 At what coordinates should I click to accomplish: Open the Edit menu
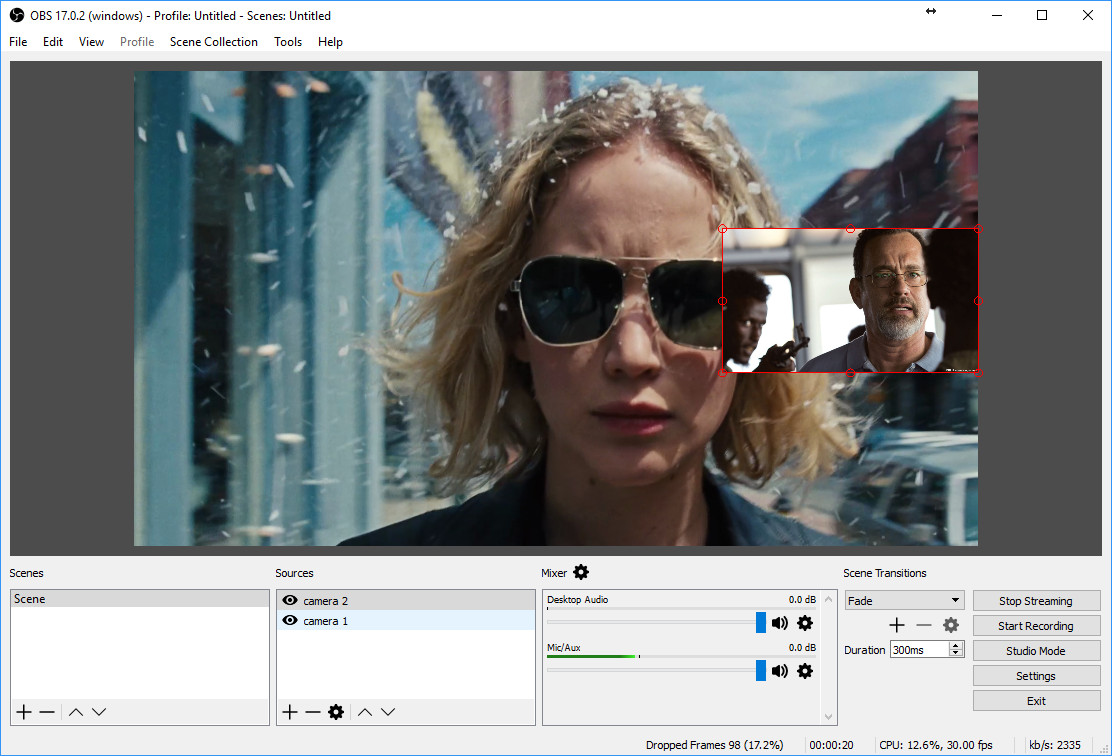53,42
